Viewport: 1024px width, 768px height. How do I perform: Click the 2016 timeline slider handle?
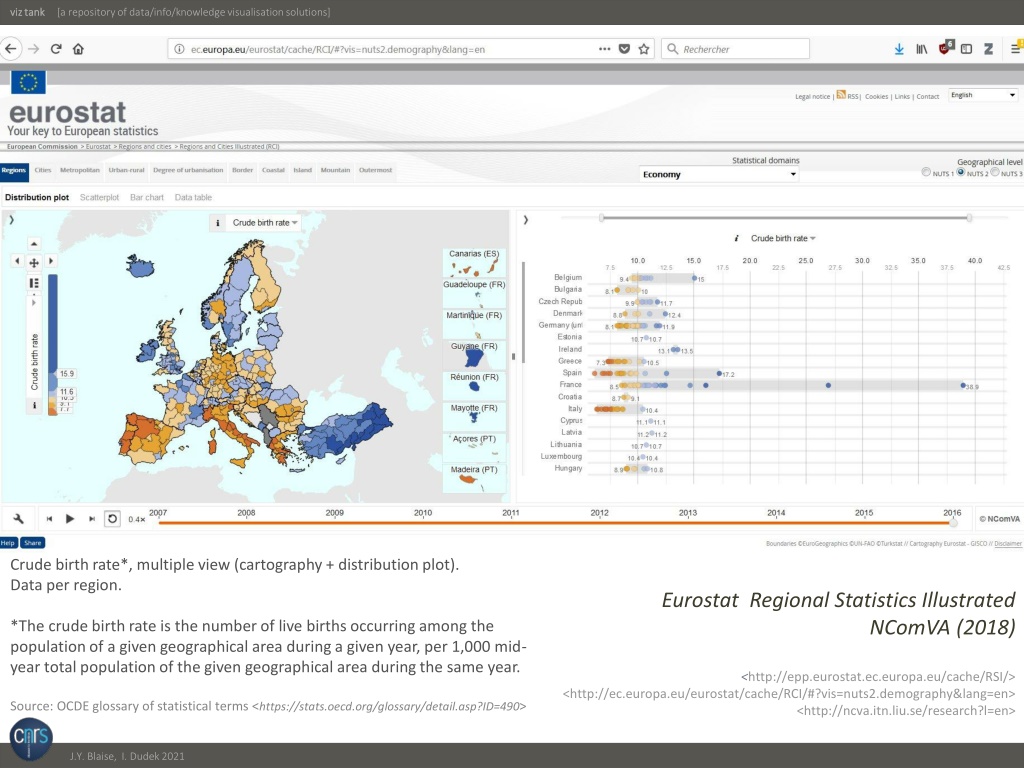953,522
